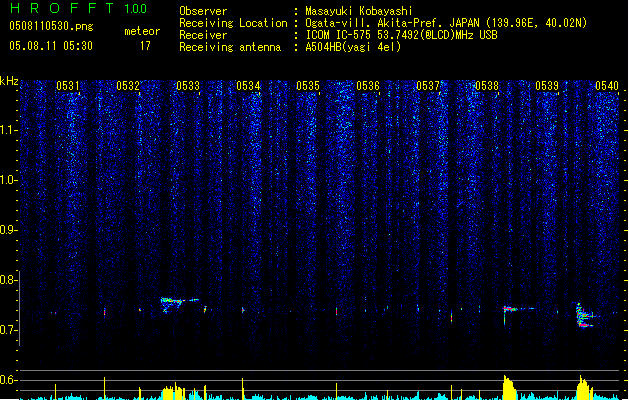629x400 pixels.
Task: Click the bright meteor echo before 0540
Action: click(x=586, y=316)
